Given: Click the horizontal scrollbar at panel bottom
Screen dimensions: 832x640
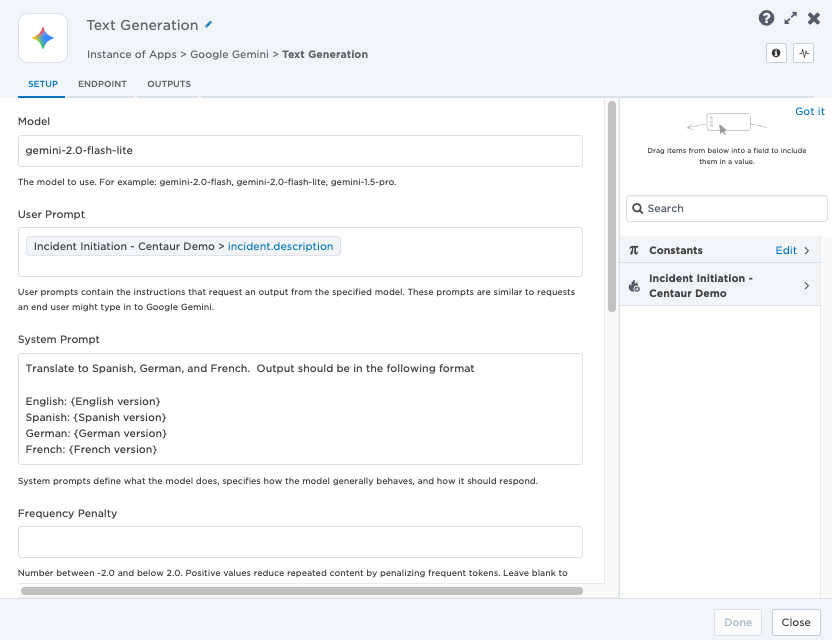Looking at the screenshot, I should (301, 591).
